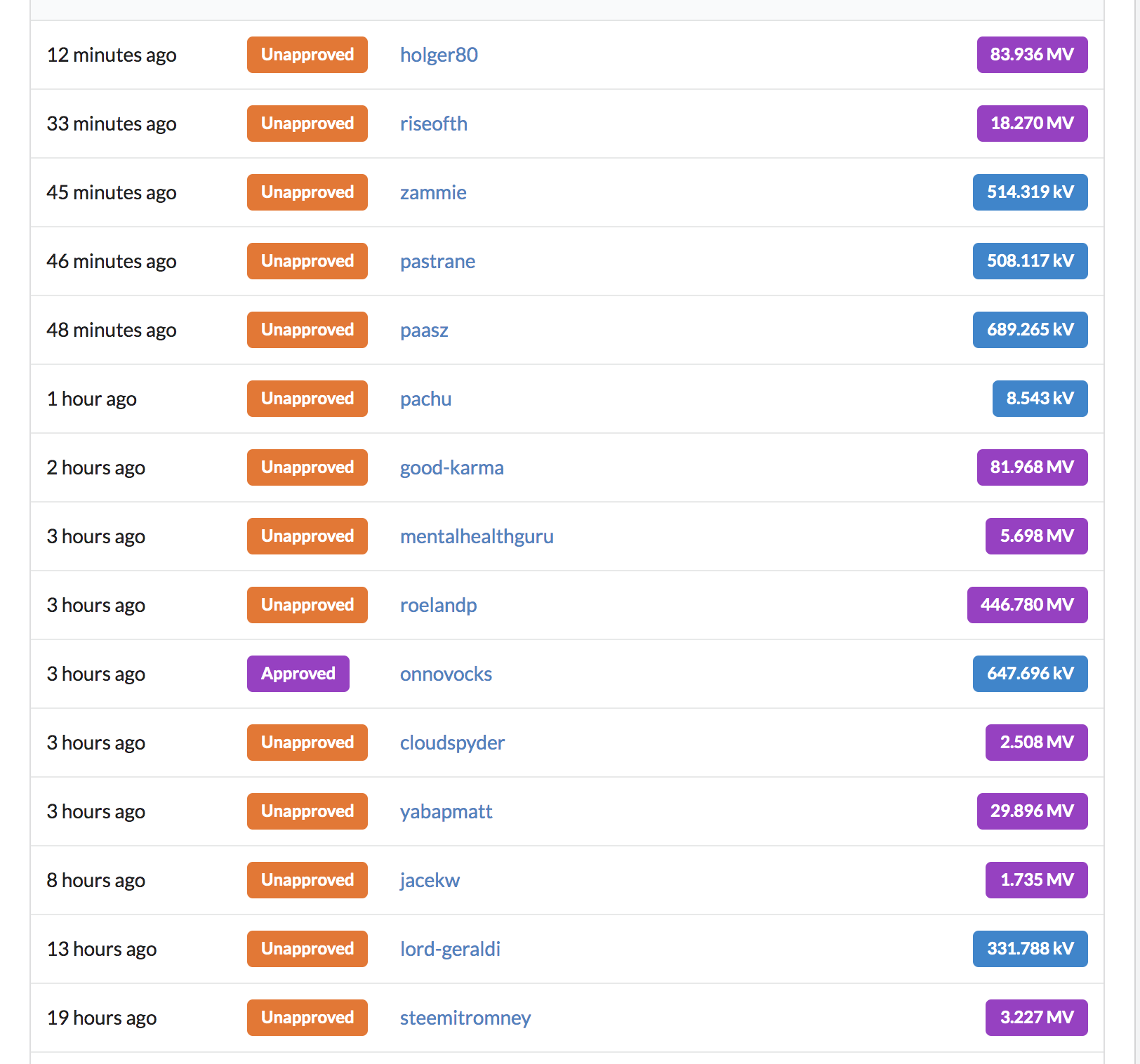Viewport: 1140px width, 1064px height.
Task: Select the jacekw row's 8 hours ago timestamp
Action: [x=96, y=880]
